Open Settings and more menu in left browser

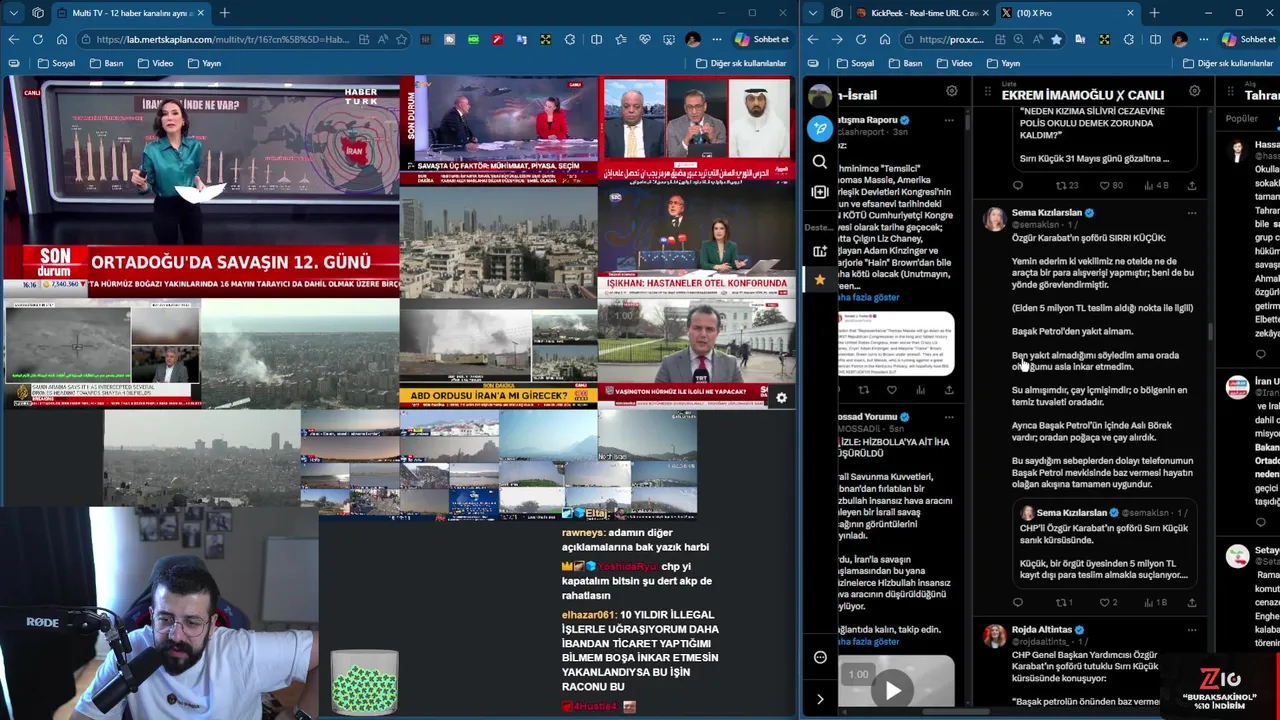pyautogui.click(x=716, y=39)
